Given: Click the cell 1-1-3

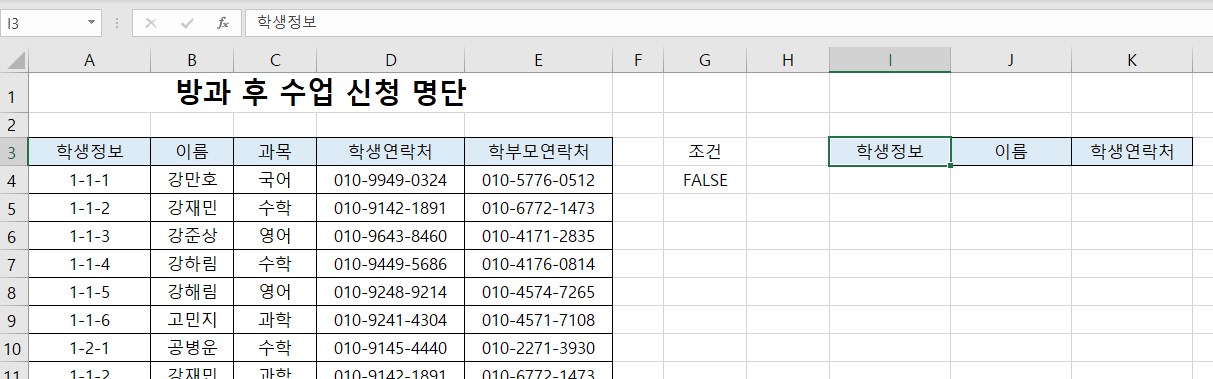Looking at the screenshot, I should point(90,236).
